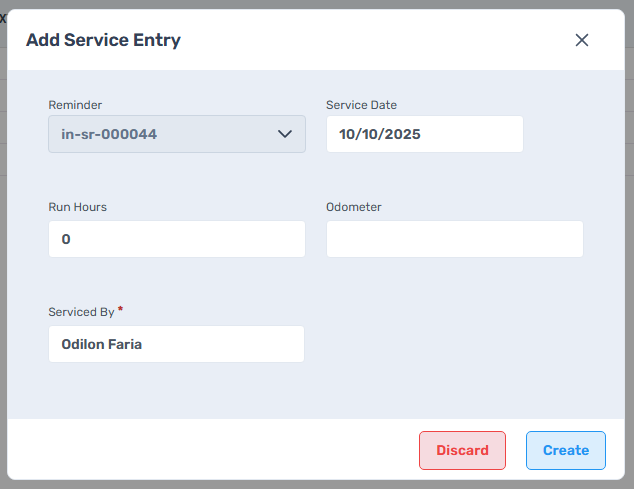This screenshot has width=634, height=489.
Task: Click the Run Hours label
Action: (77, 207)
